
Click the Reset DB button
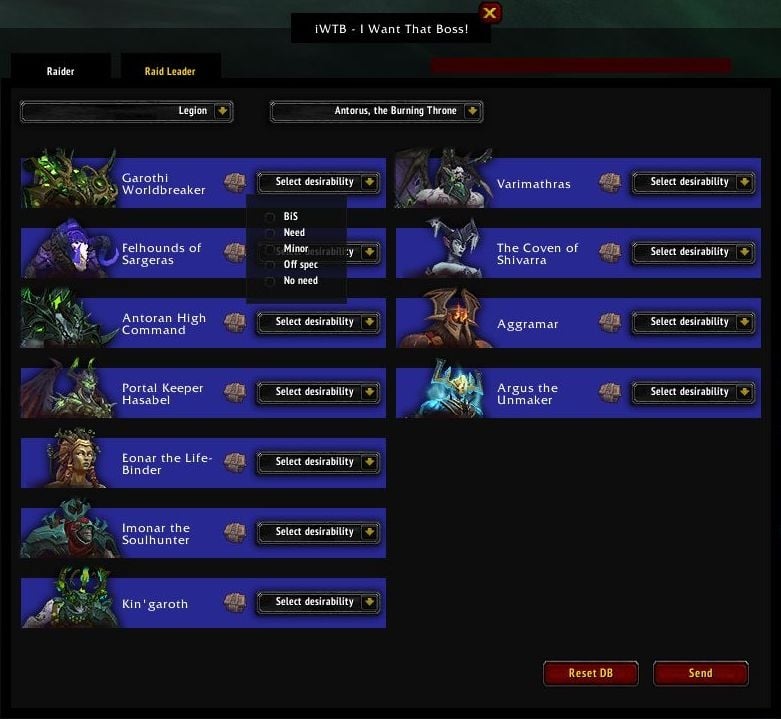[x=591, y=673]
